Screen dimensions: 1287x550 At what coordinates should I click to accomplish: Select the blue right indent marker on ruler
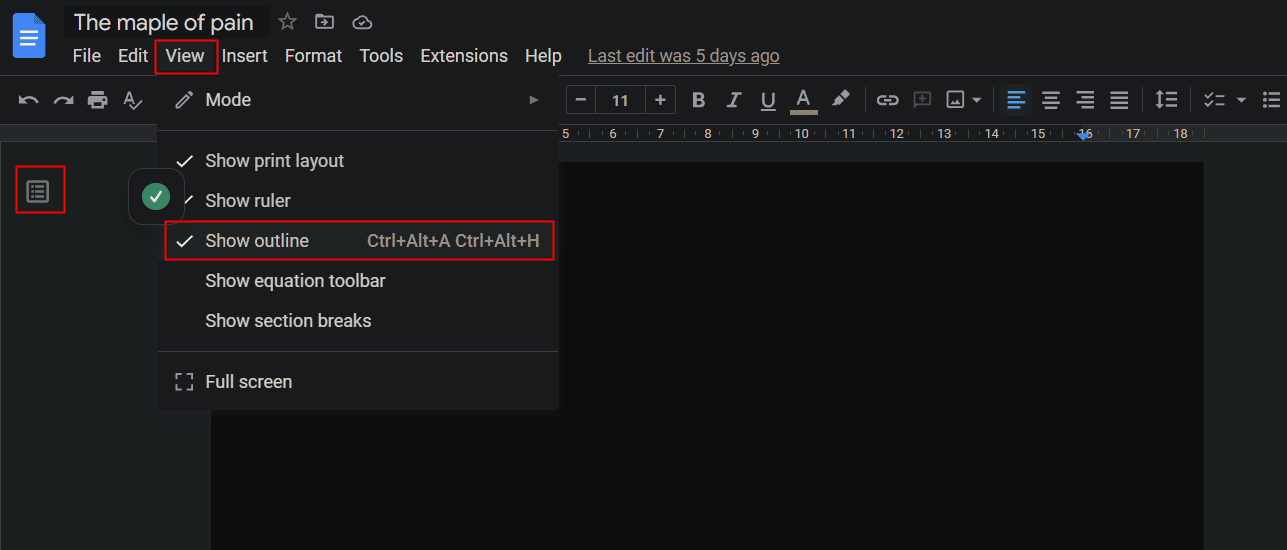(1083, 136)
